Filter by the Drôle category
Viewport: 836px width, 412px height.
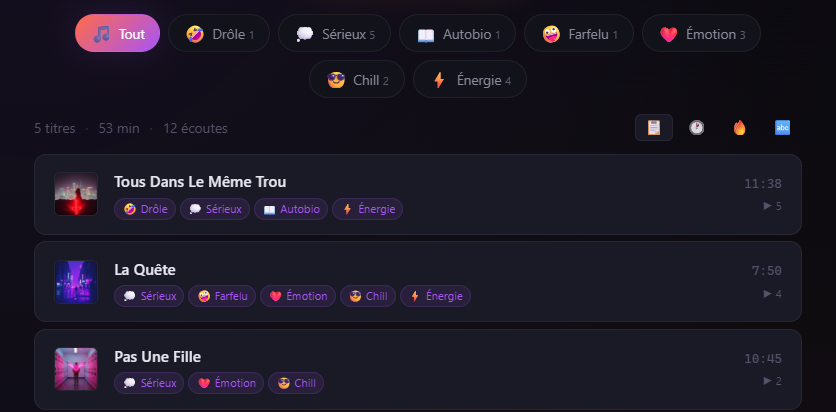[219, 34]
